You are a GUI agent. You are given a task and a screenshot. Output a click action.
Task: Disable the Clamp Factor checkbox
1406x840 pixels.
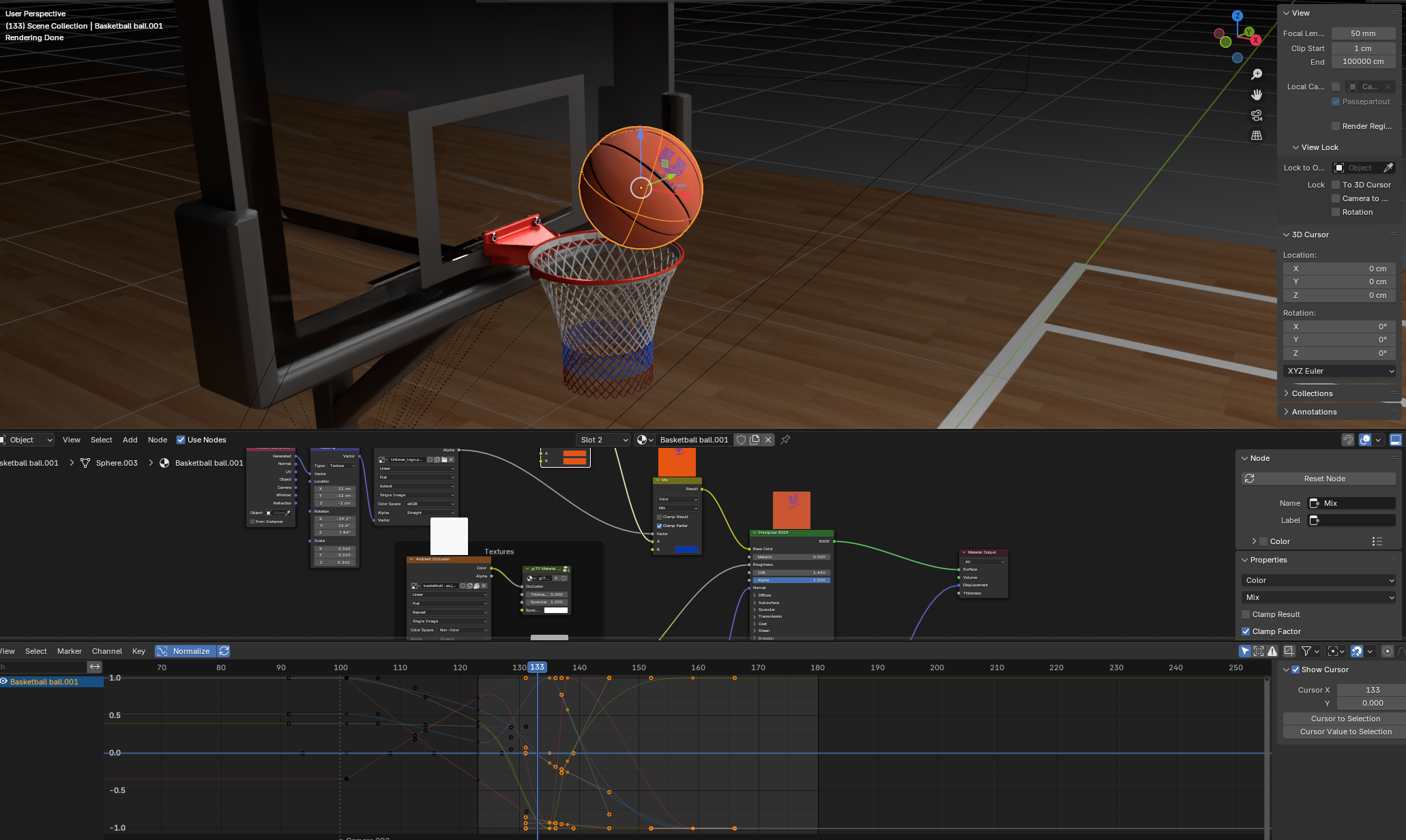(1246, 631)
